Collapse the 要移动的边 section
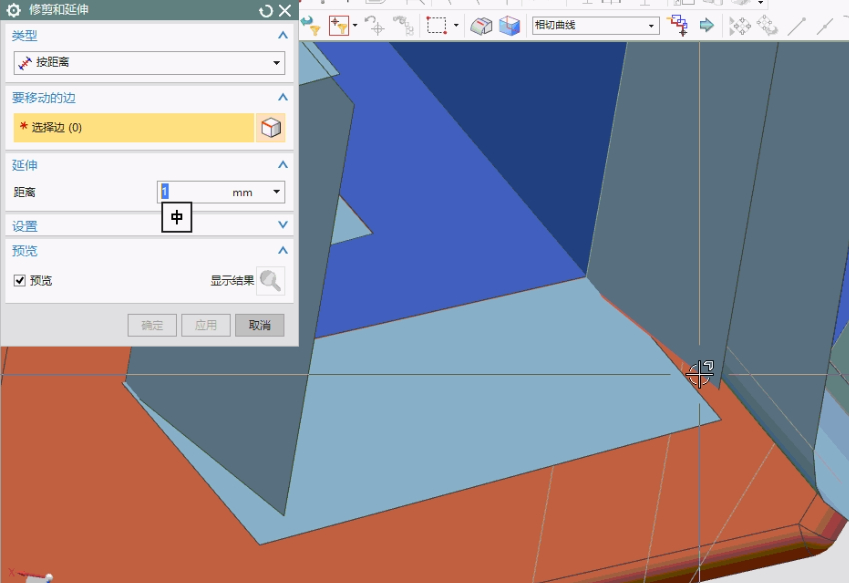 (283, 97)
